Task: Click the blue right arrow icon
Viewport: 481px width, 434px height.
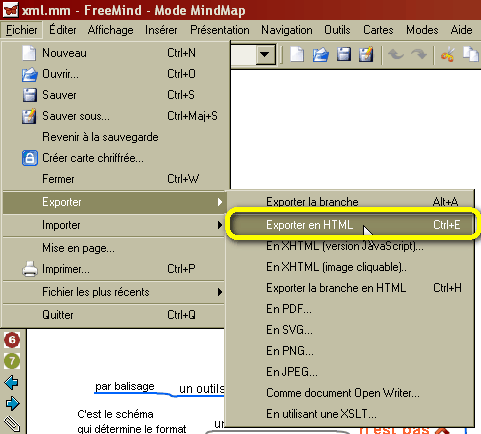Action: [x=12, y=404]
